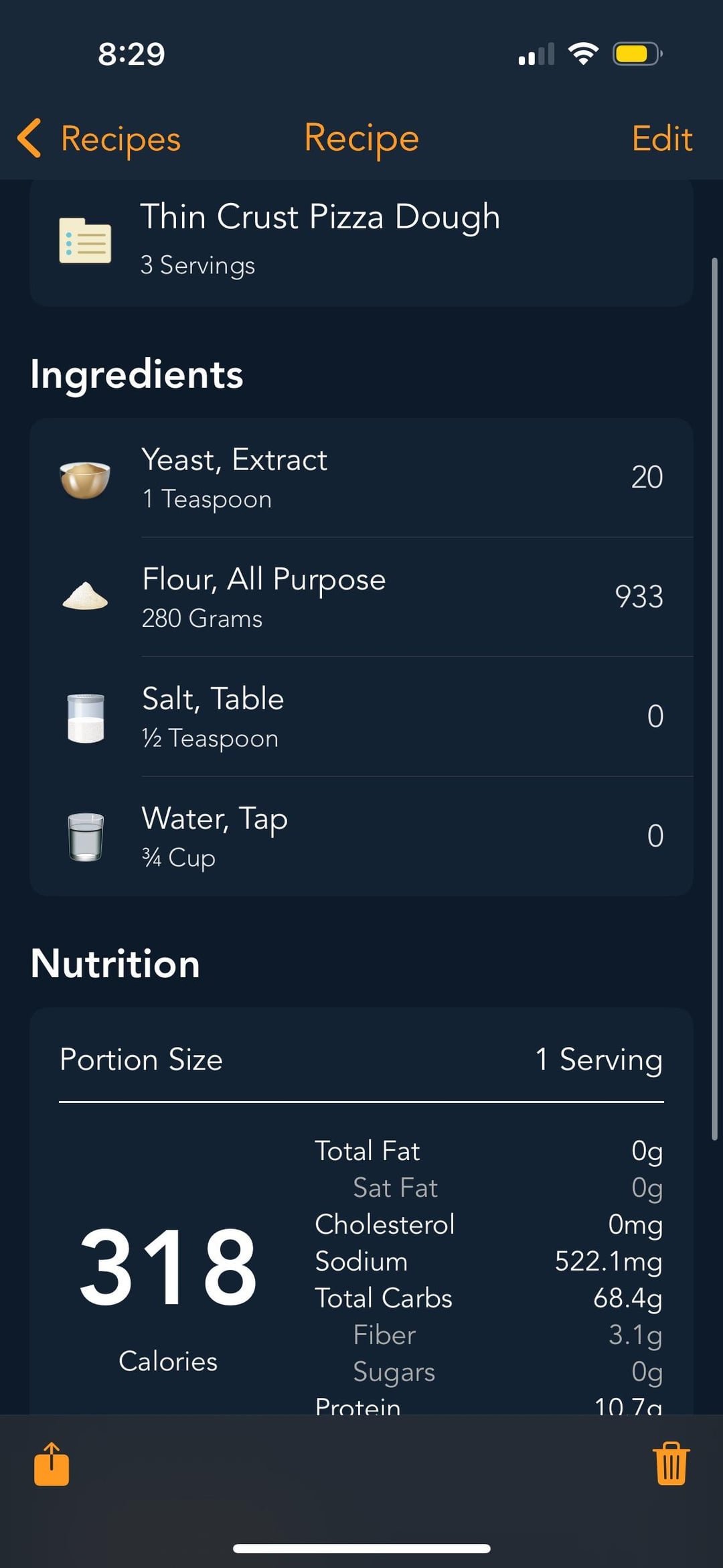This screenshot has width=723, height=1568.
Task: Tap the 318 Calories figure
Action: (x=168, y=1269)
